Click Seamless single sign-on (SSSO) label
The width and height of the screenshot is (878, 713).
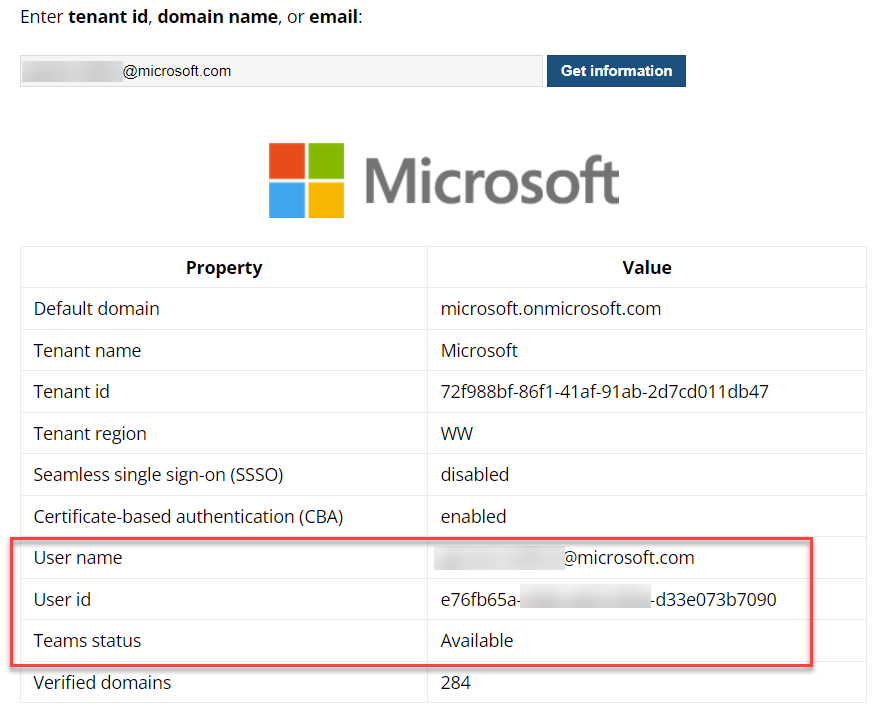pos(158,475)
